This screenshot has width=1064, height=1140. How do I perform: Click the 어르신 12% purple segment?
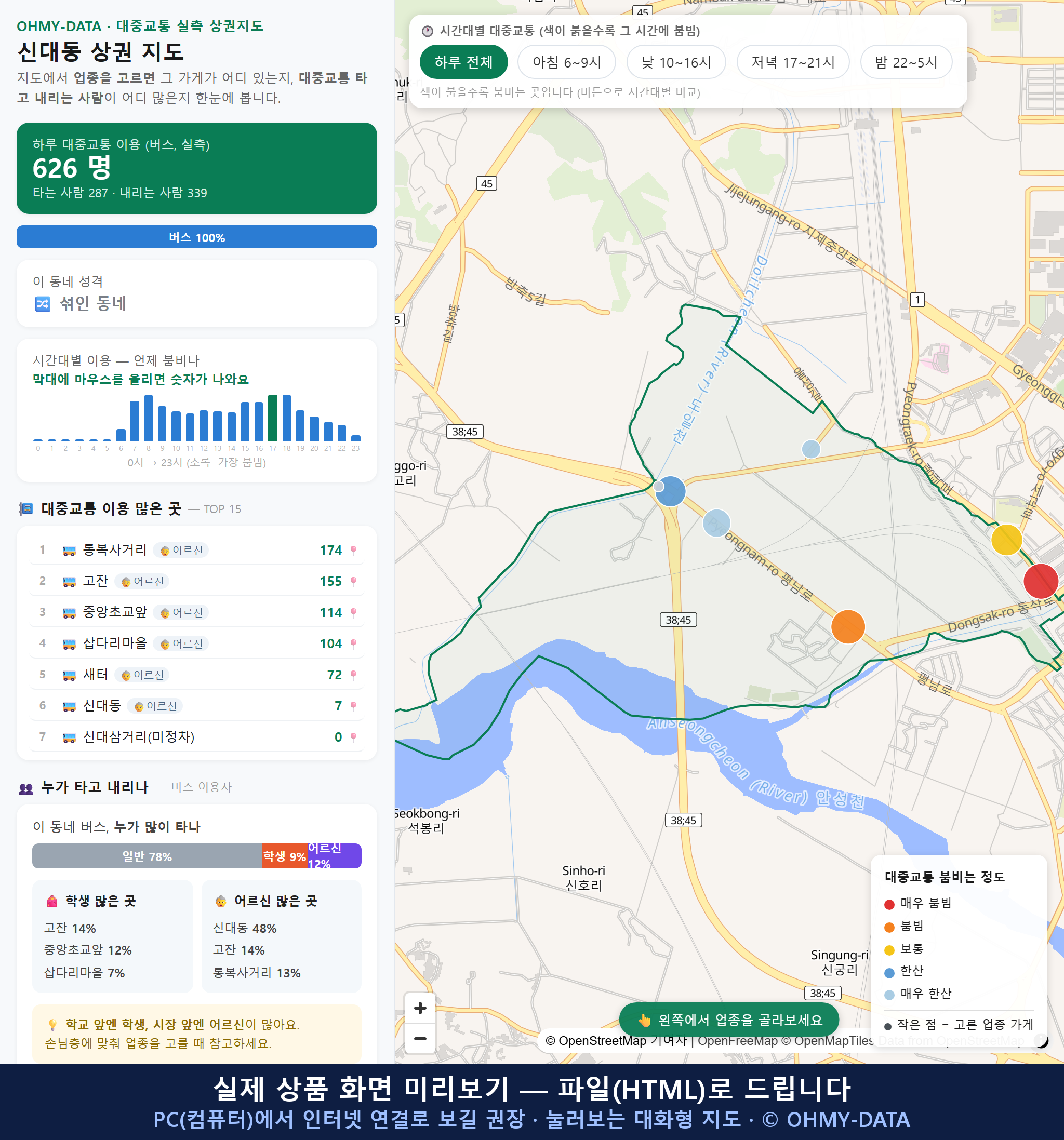click(335, 856)
